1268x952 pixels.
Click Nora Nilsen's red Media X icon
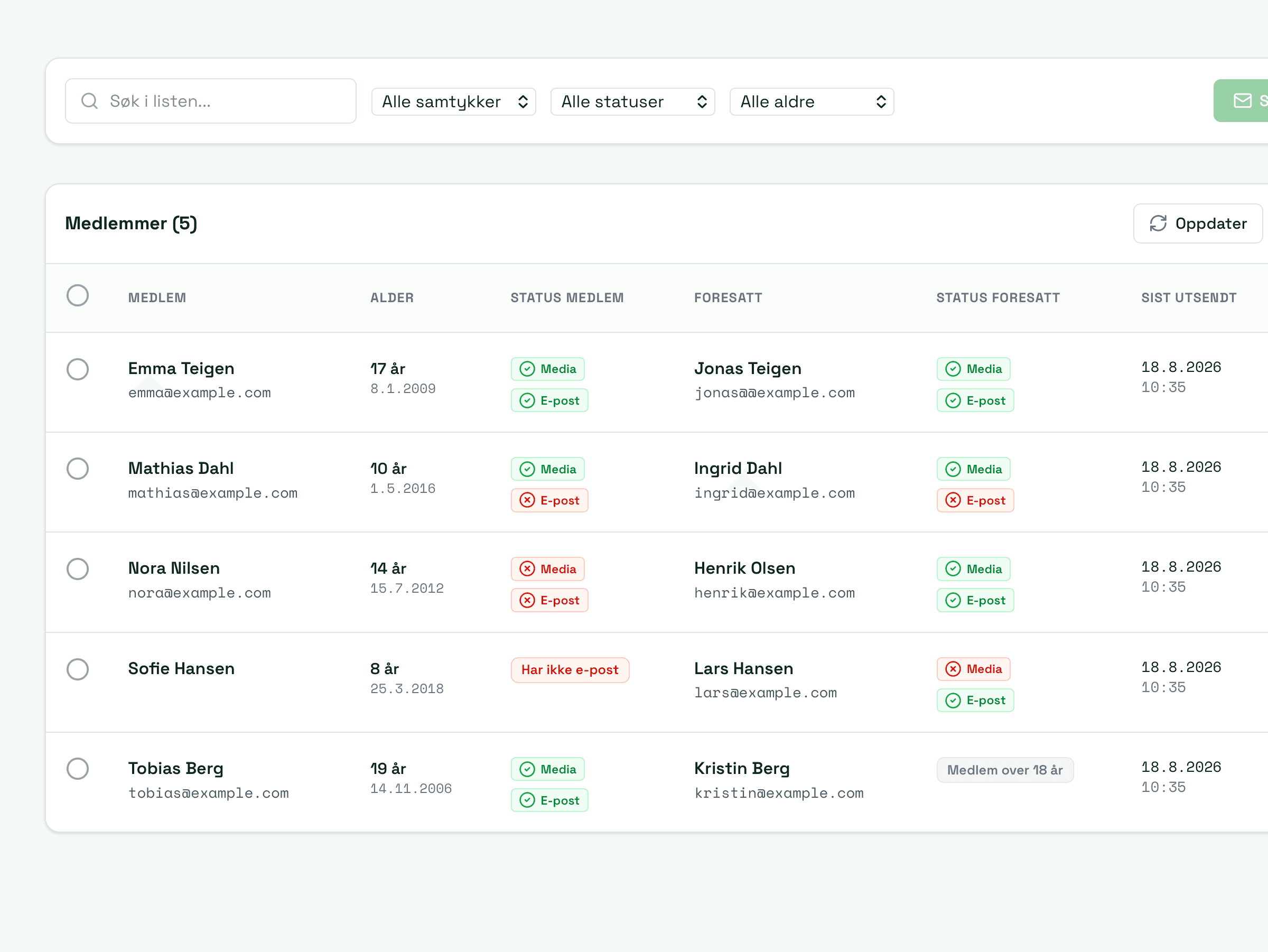tap(527, 569)
